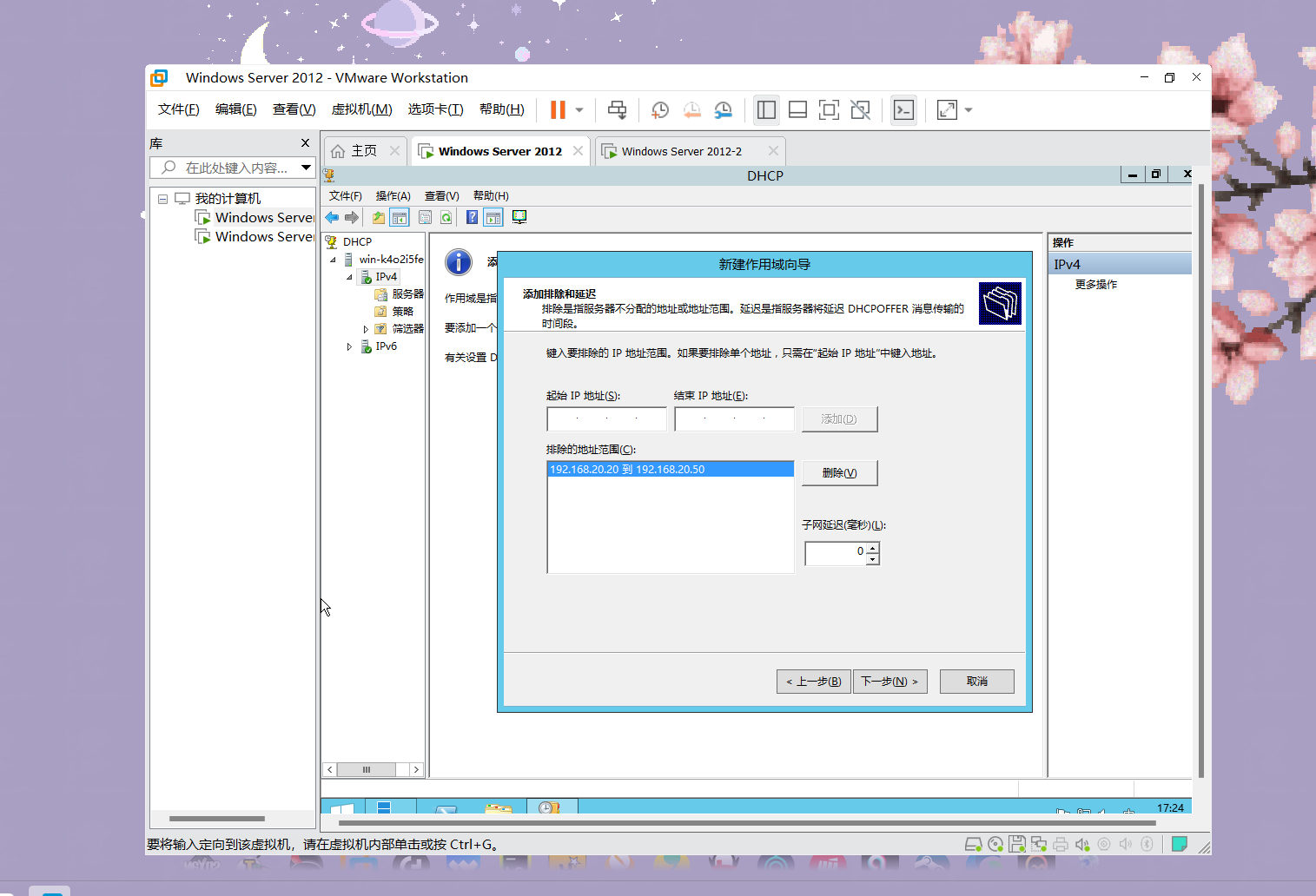This screenshot has height=896, width=1316.
Task: Click the 下一步(N) next button
Action: [890, 682]
